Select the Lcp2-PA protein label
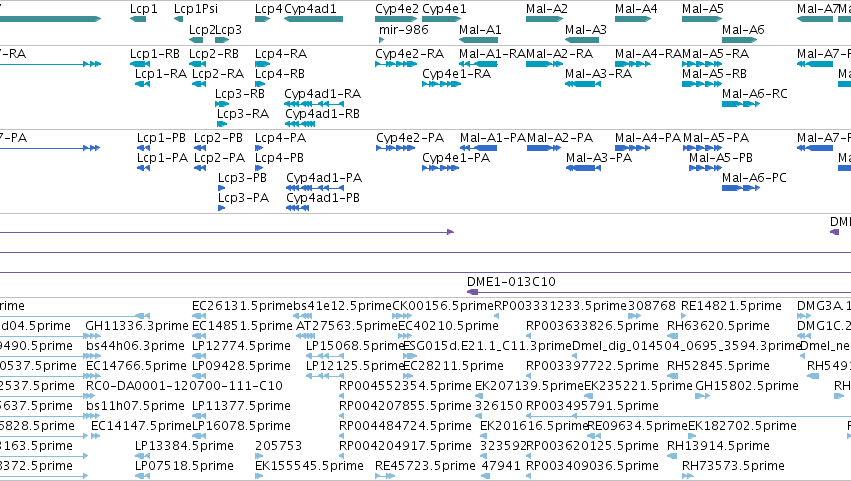This screenshot has height=481, width=851. (219, 158)
